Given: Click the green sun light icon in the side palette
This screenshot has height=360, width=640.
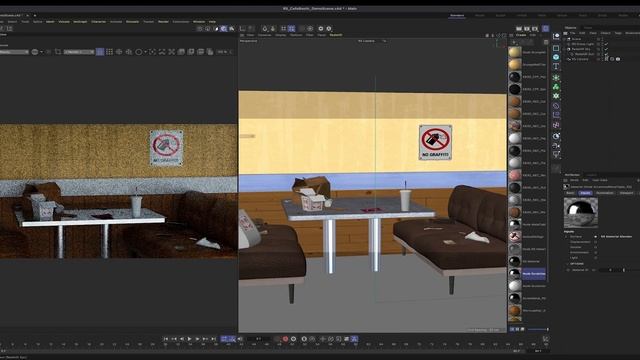Looking at the screenshot, I should coord(556,77).
